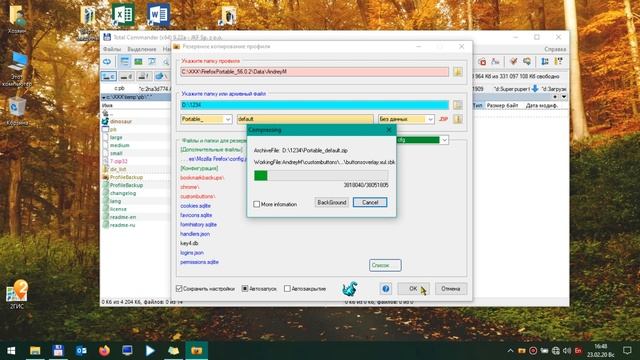Click the Список button
Image resolution: width=640 pixels, height=360 pixels.
pyautogui.click(x=385, y=265)
